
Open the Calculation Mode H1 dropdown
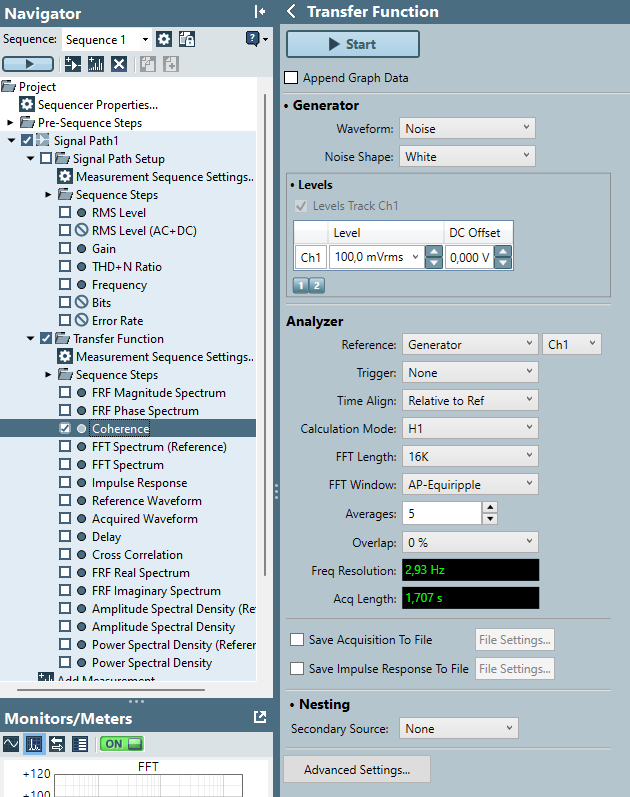point(470,428)
